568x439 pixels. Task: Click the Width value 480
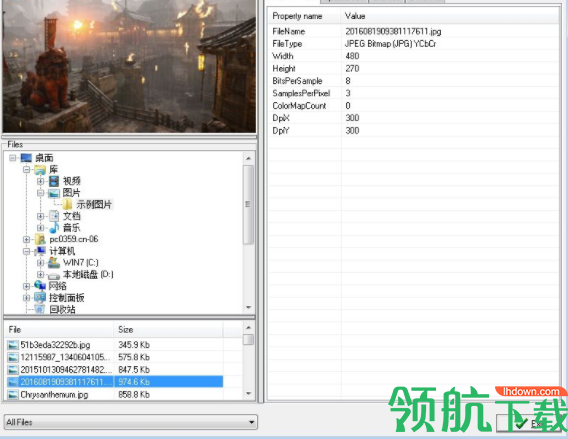[x=352, y=56]
